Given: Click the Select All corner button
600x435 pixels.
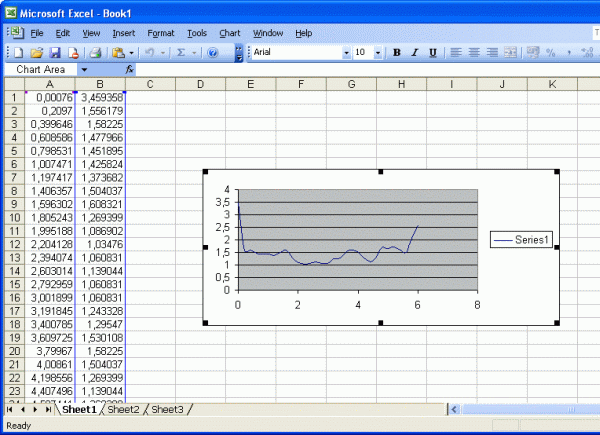Looking at the screenshot, I should [14, 84].
